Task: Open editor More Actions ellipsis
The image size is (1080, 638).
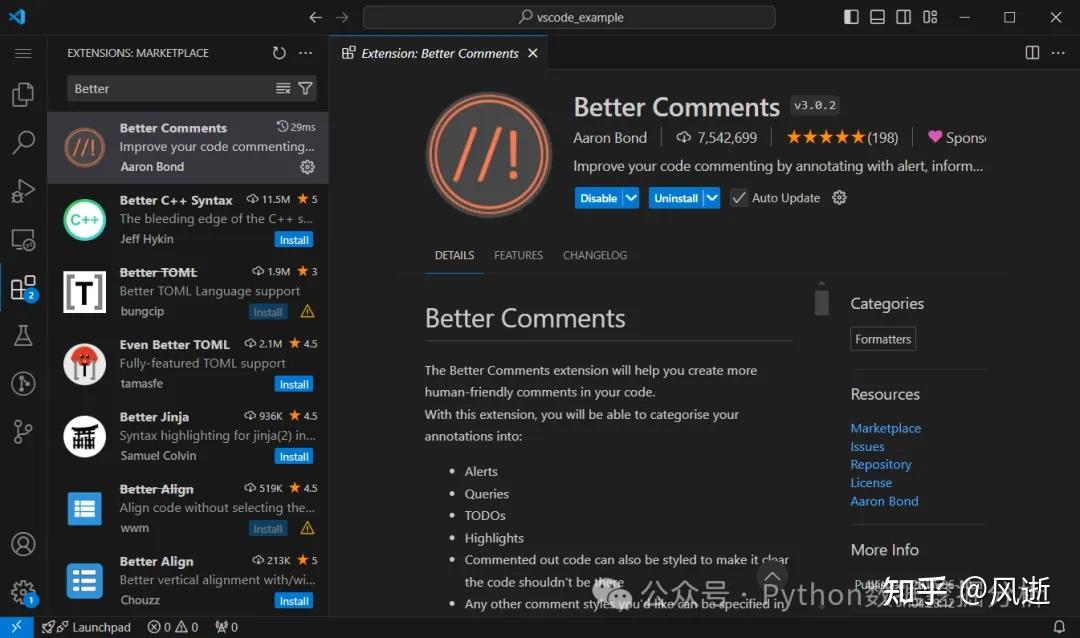Action: tap(1058, 53)
